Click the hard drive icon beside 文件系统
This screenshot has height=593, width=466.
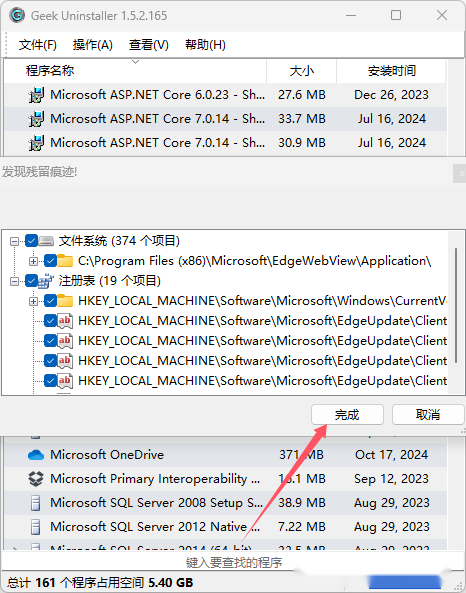pos(47,241)
